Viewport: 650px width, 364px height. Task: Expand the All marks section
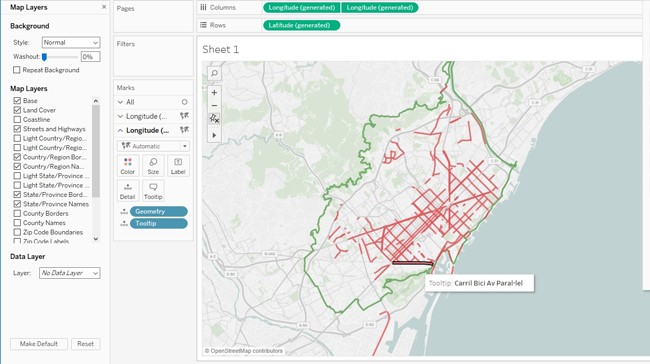point(120,102)
